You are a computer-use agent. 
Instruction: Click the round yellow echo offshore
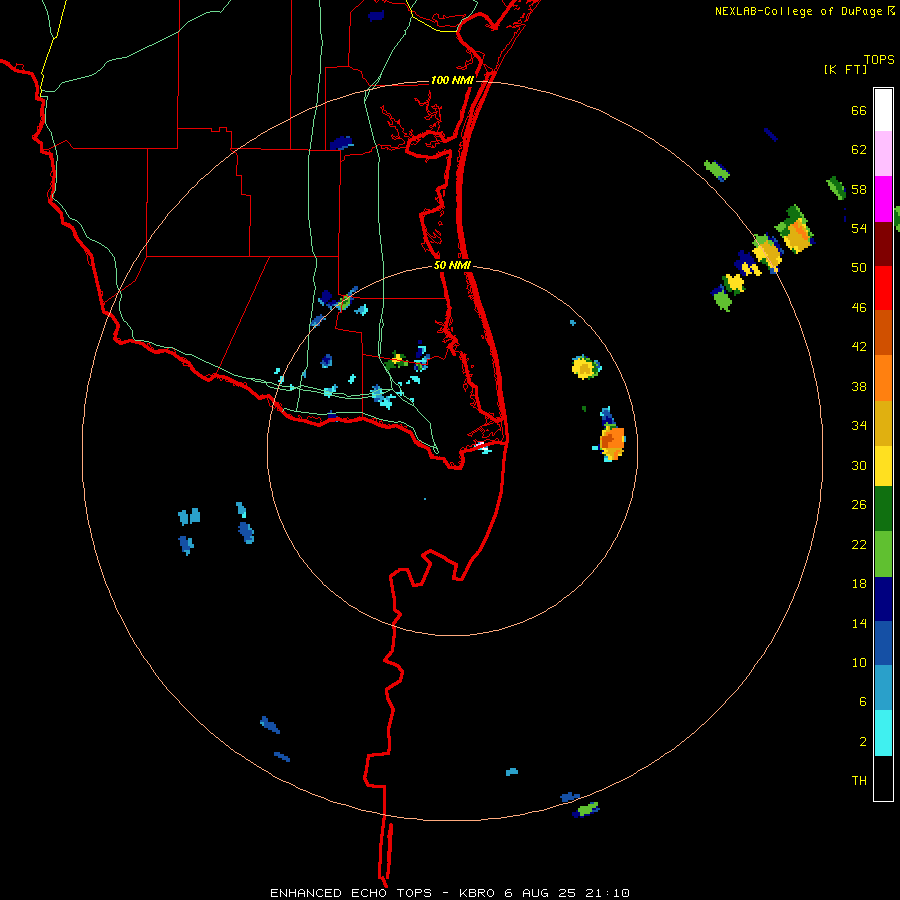[x=584, y=367]
